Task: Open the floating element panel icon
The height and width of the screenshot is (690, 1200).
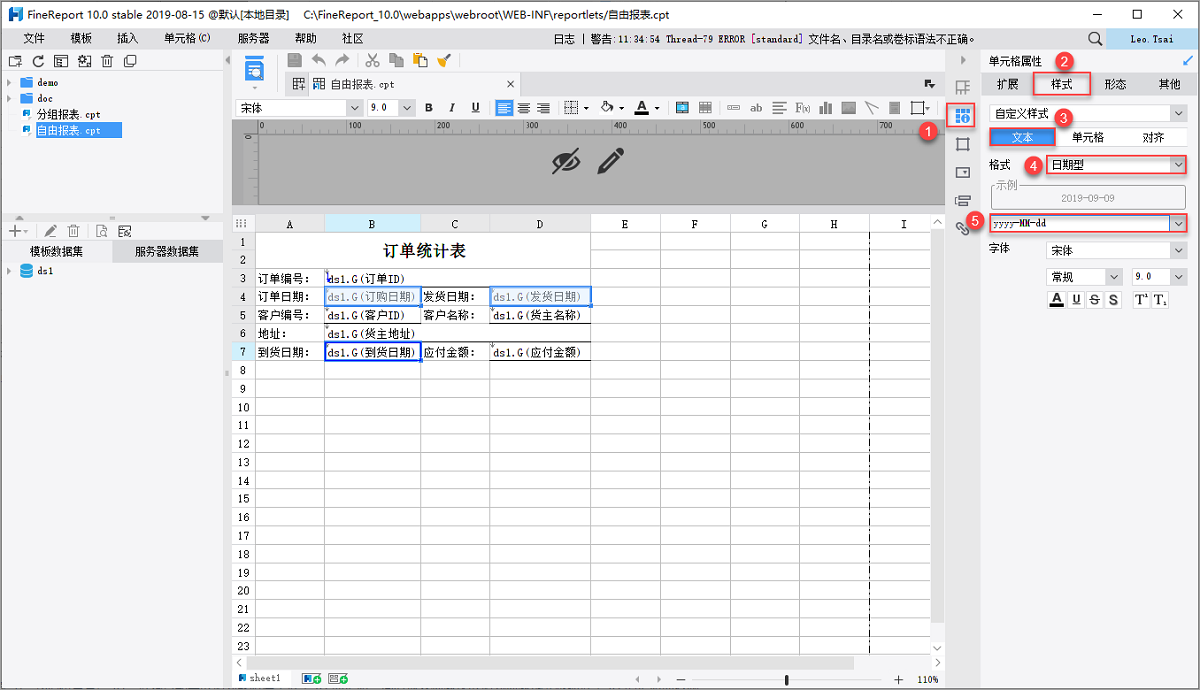Action: pos(963,144)
